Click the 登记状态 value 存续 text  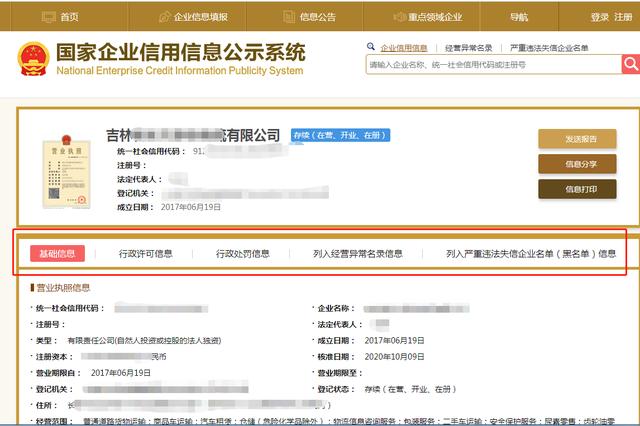pos(410,389)
